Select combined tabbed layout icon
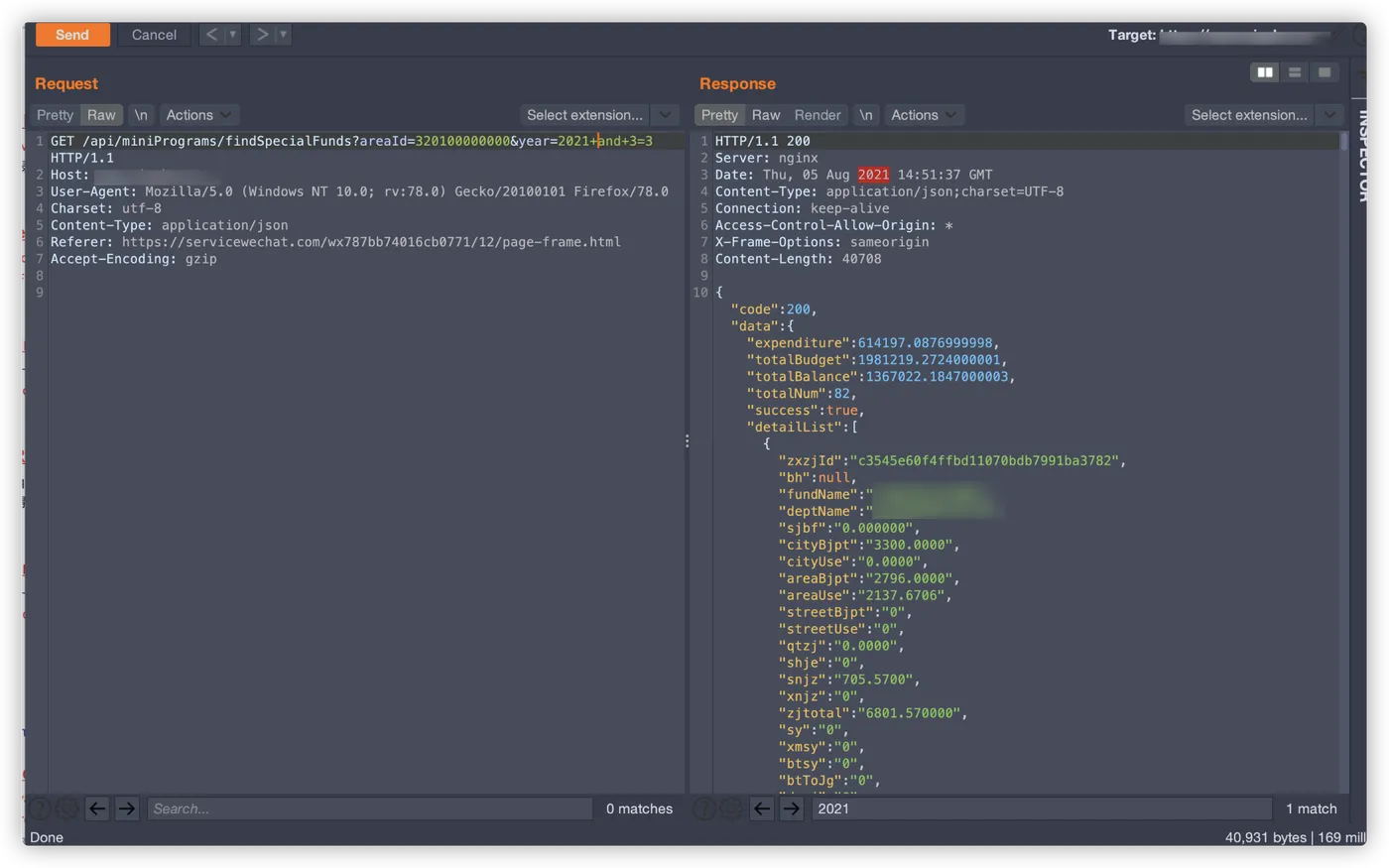Viewport: 1389px width, 868px height. point(1325,72)
